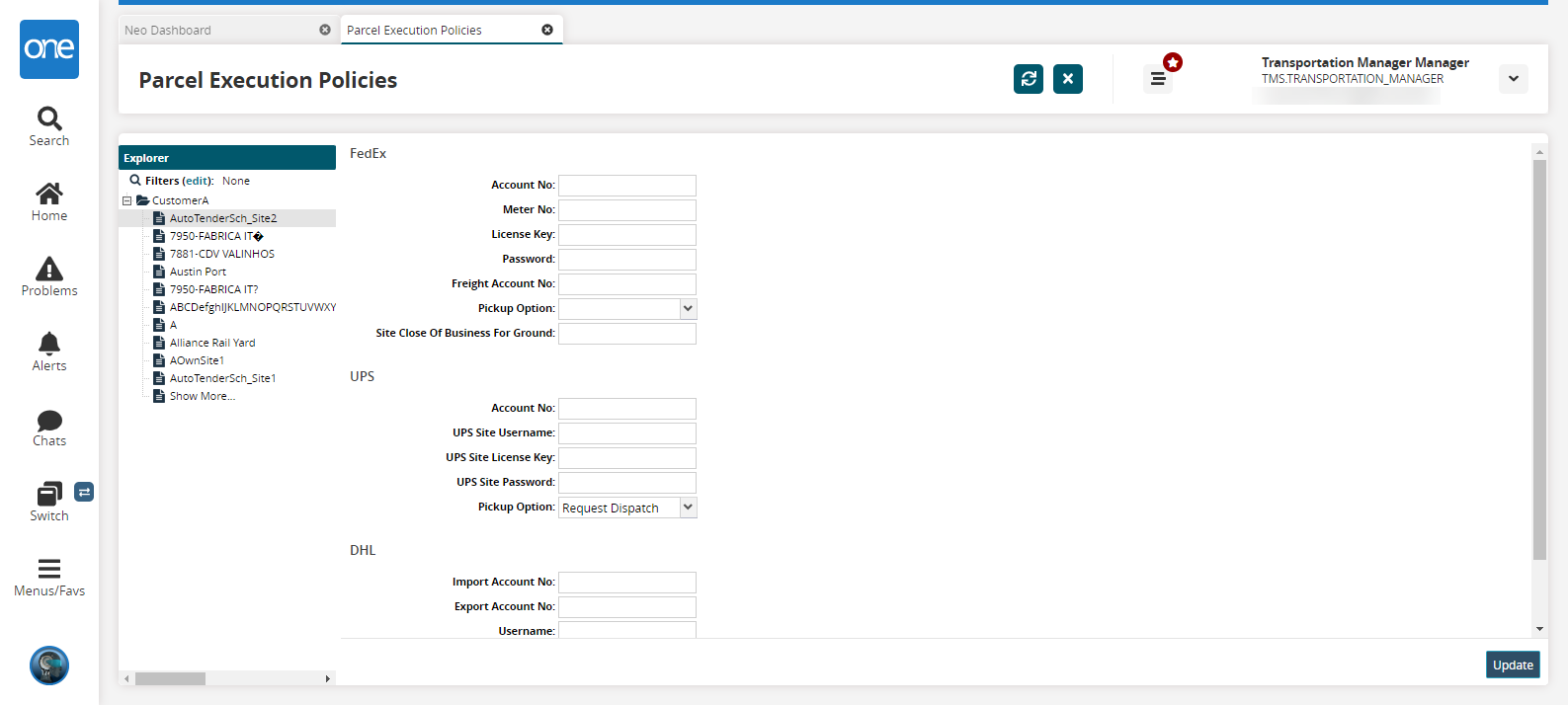This screenshot has width=1568, height=705.
Task: Select site named A in tree
Action: pos(173,325)
